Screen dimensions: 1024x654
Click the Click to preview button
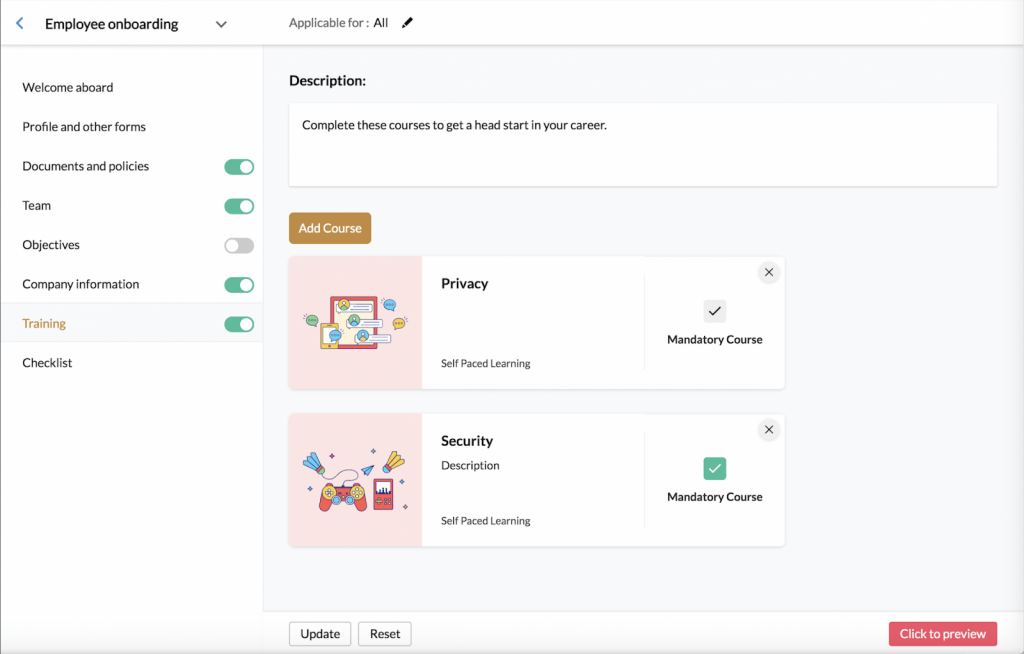point(942,634)
